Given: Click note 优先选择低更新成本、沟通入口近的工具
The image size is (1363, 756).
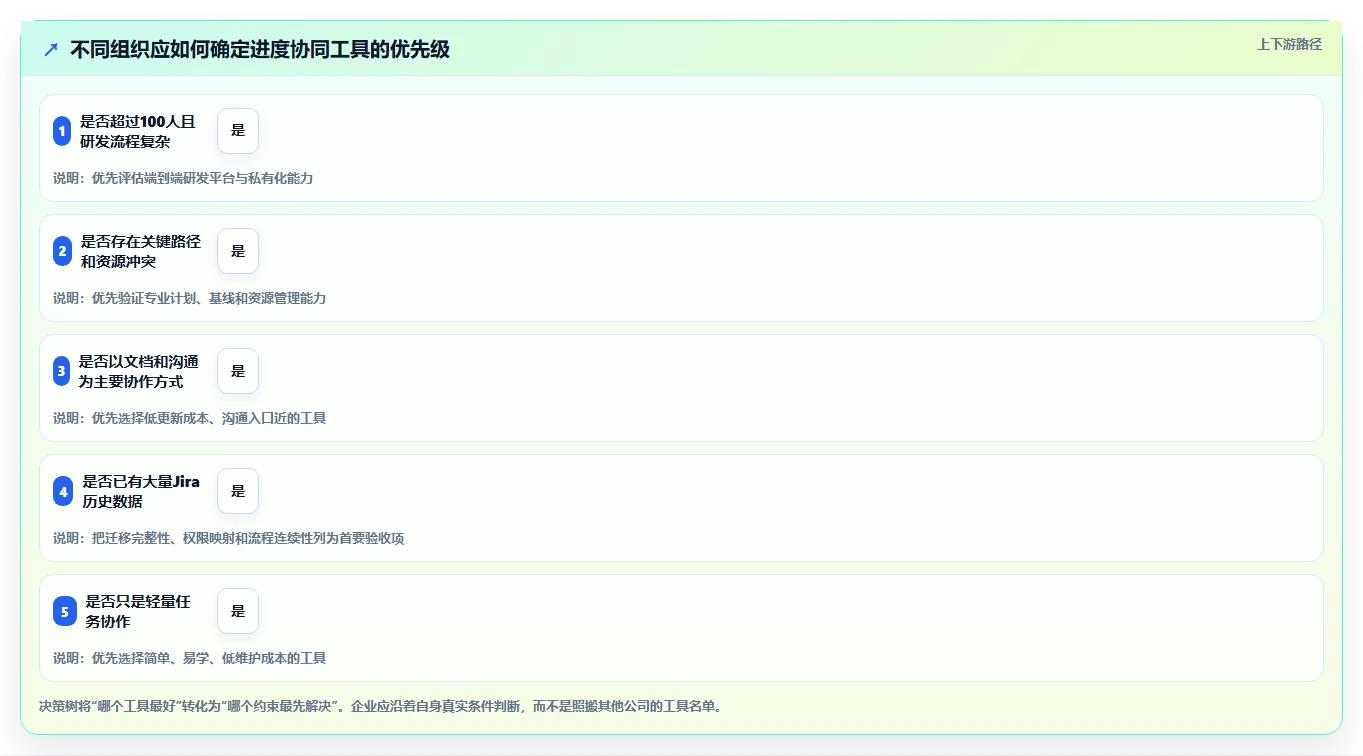Looking at the screenshot, I should click(x=208, y=418).
